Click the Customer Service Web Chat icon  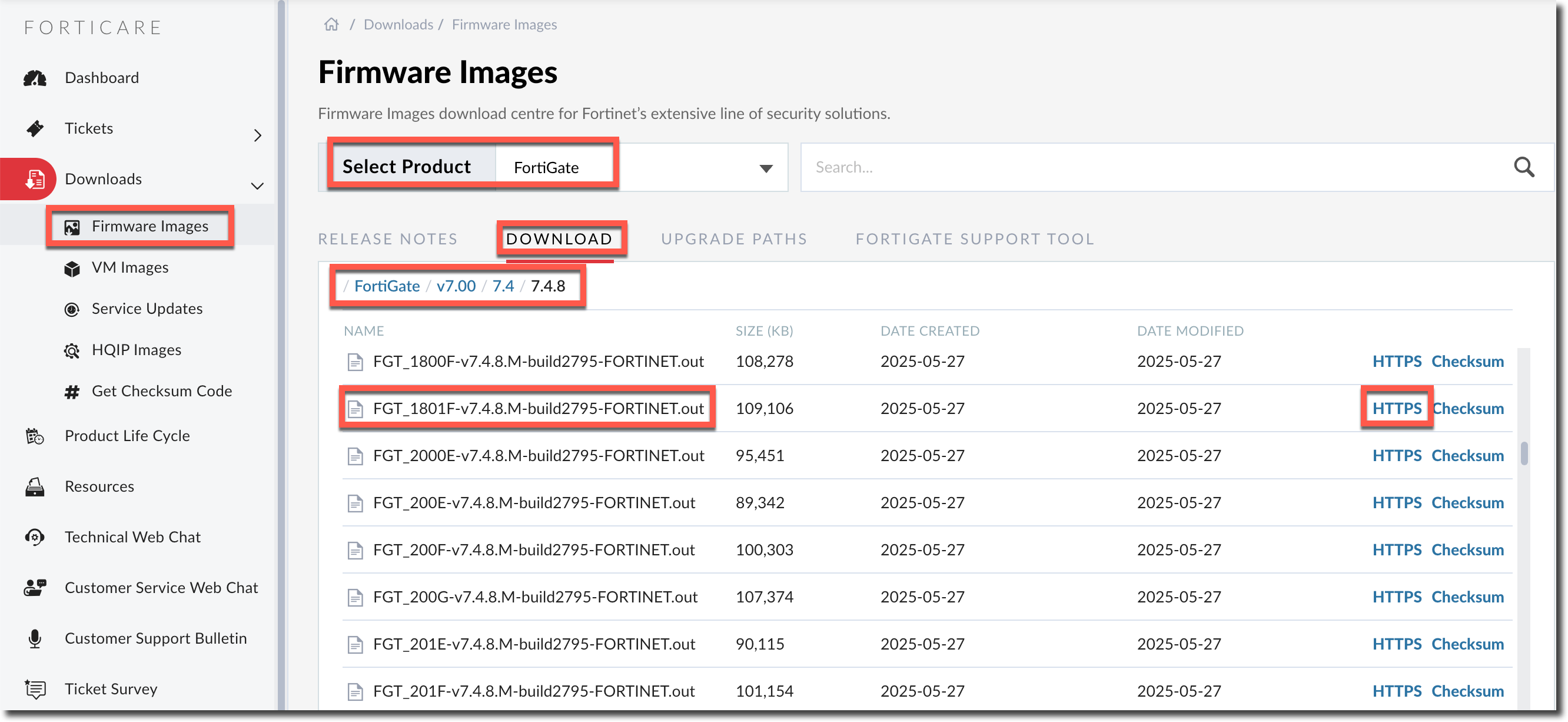(x=35, y=588)
